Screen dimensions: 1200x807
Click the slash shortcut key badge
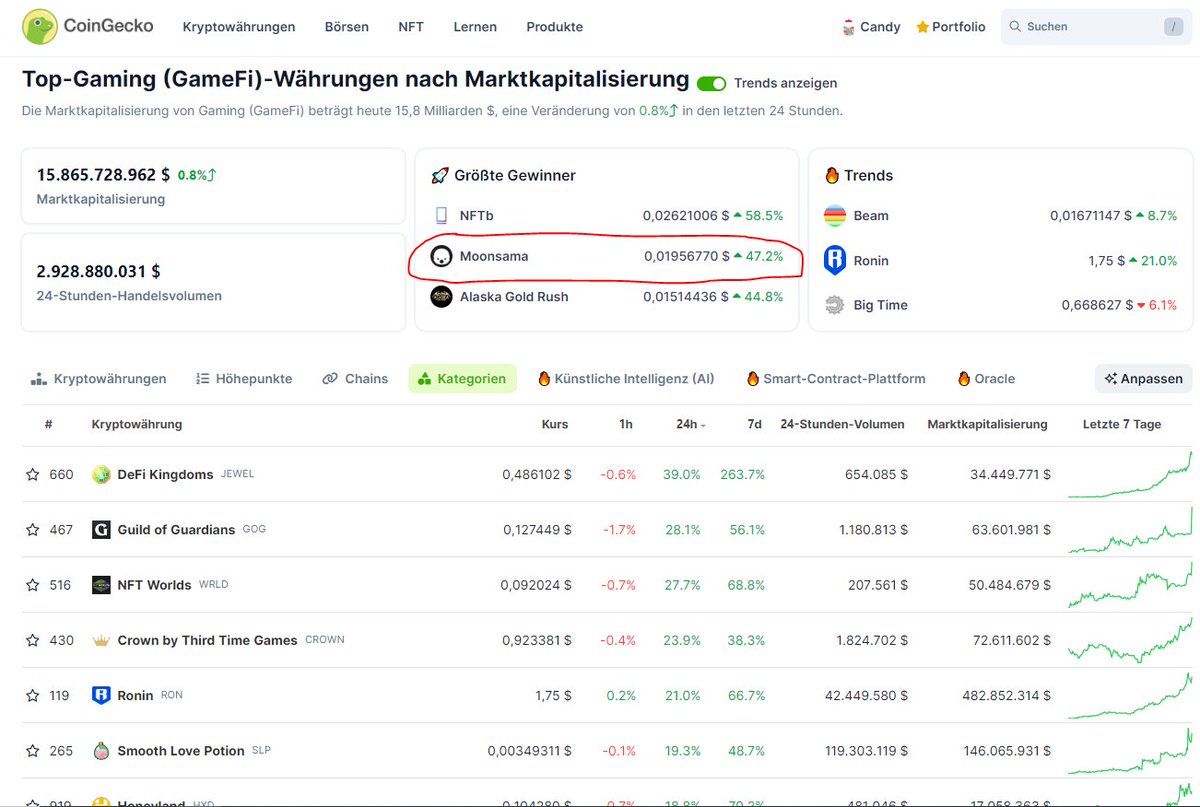(1172, 27)
